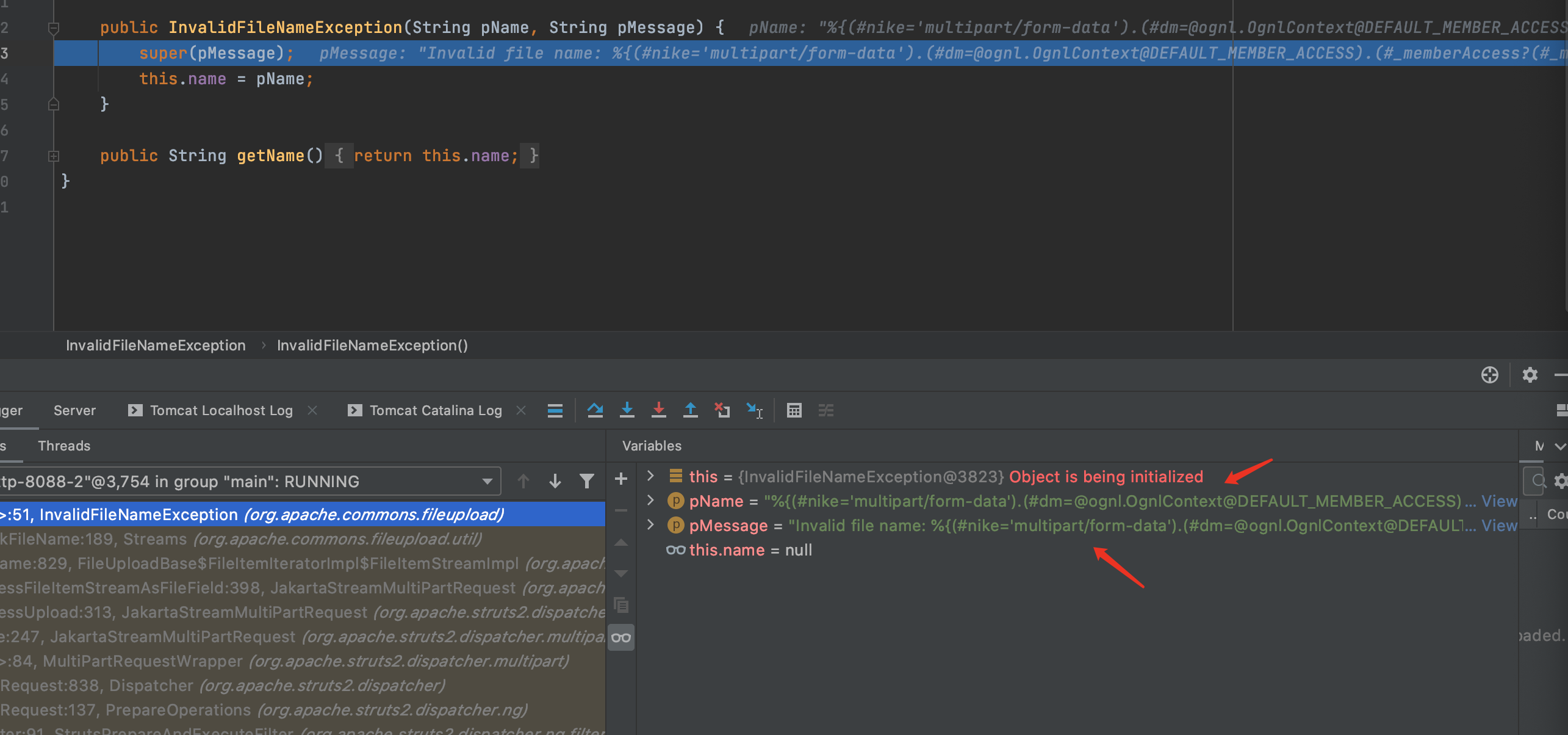Viewport: 1568px width, 735px height.
Task: Click Trace Current Stream Chain icon
Action: click(x=825, y=411)
